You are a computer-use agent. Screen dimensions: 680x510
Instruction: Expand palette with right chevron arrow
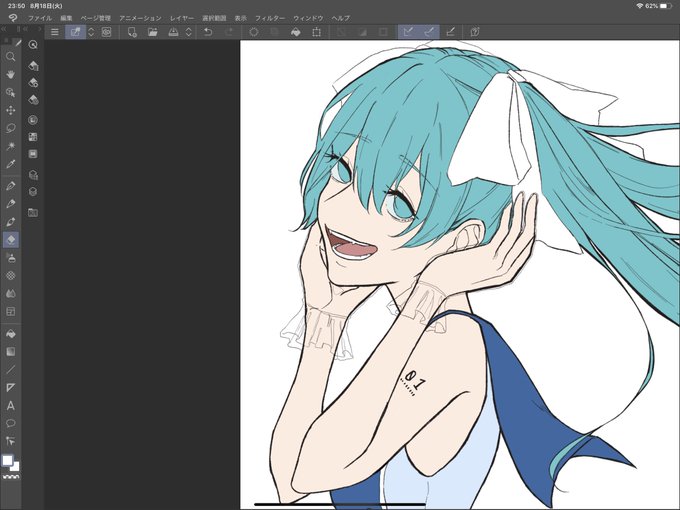coord(39,29)
